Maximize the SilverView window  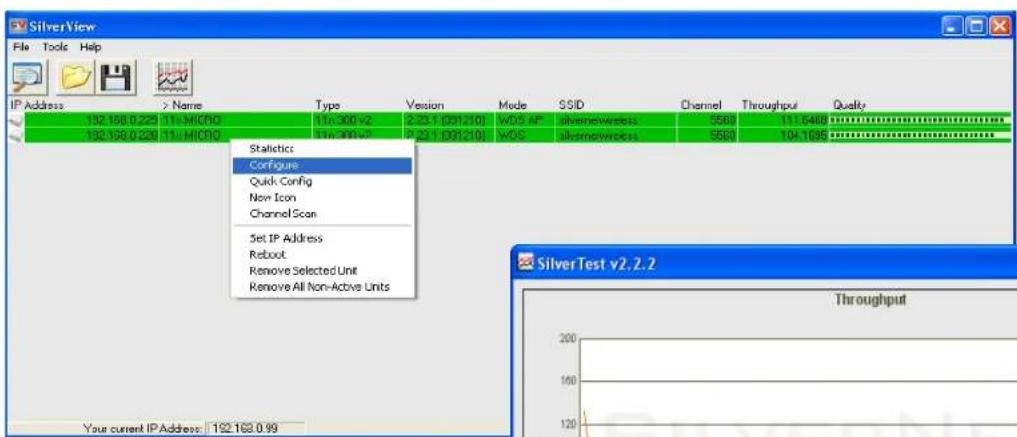(x=976, y=27)
